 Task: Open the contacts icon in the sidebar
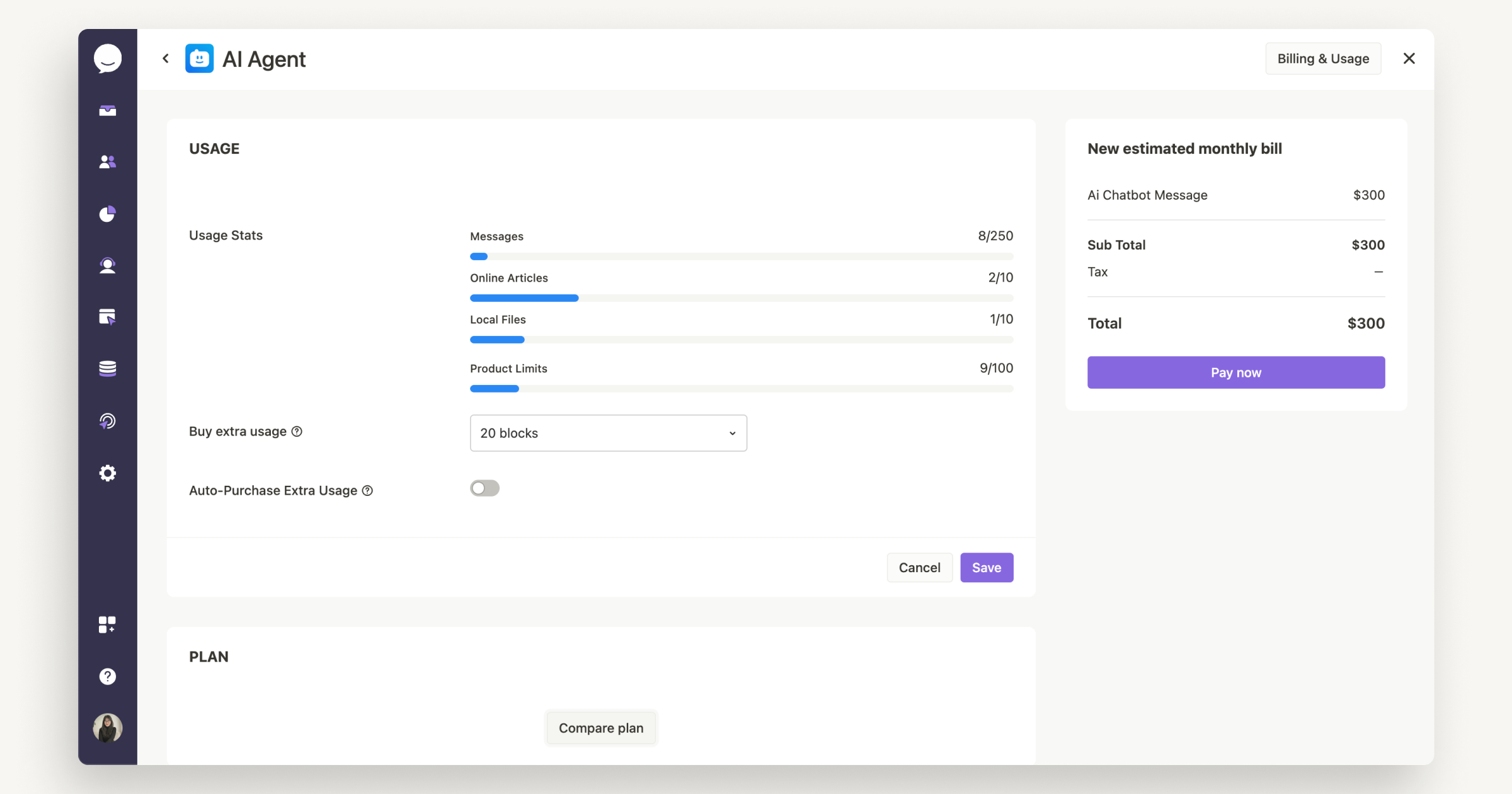(x=107, y=162)
